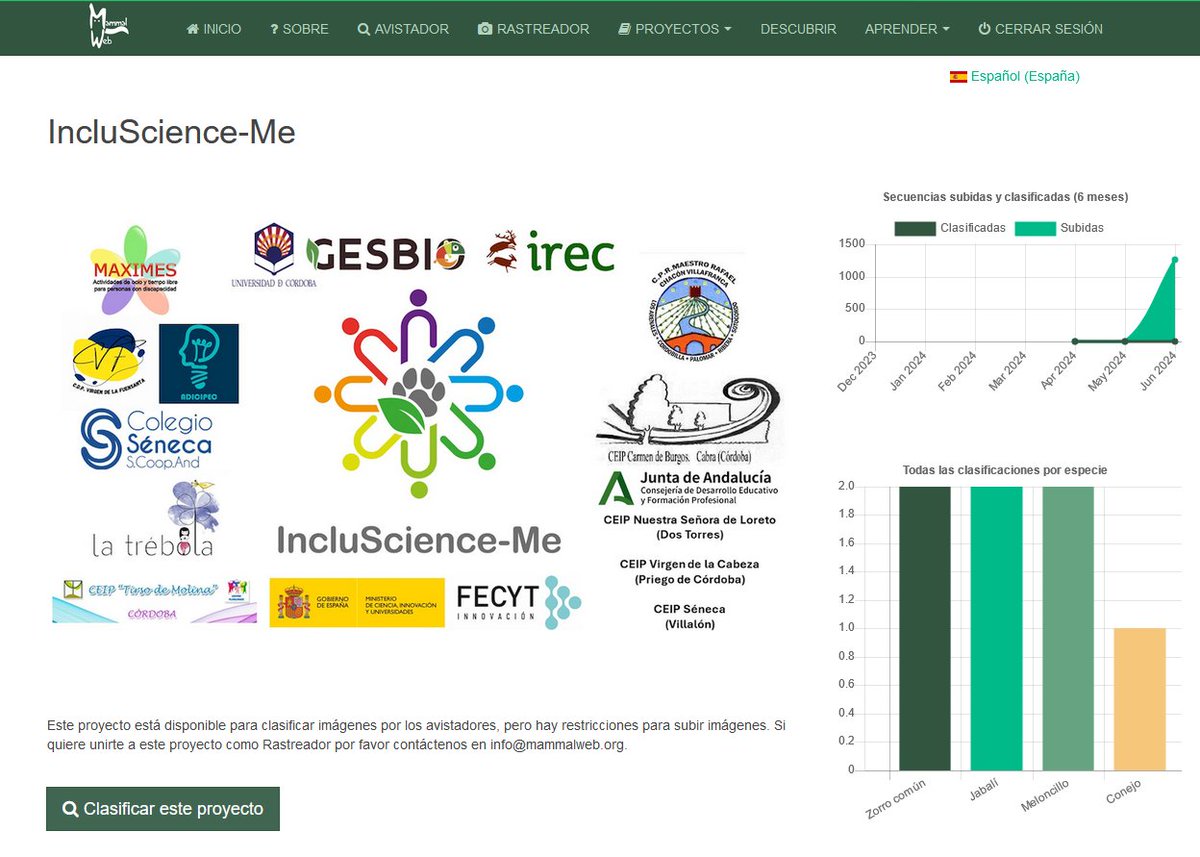Expand the PROYECTOS dropdown menu

(x=675, y=29)
